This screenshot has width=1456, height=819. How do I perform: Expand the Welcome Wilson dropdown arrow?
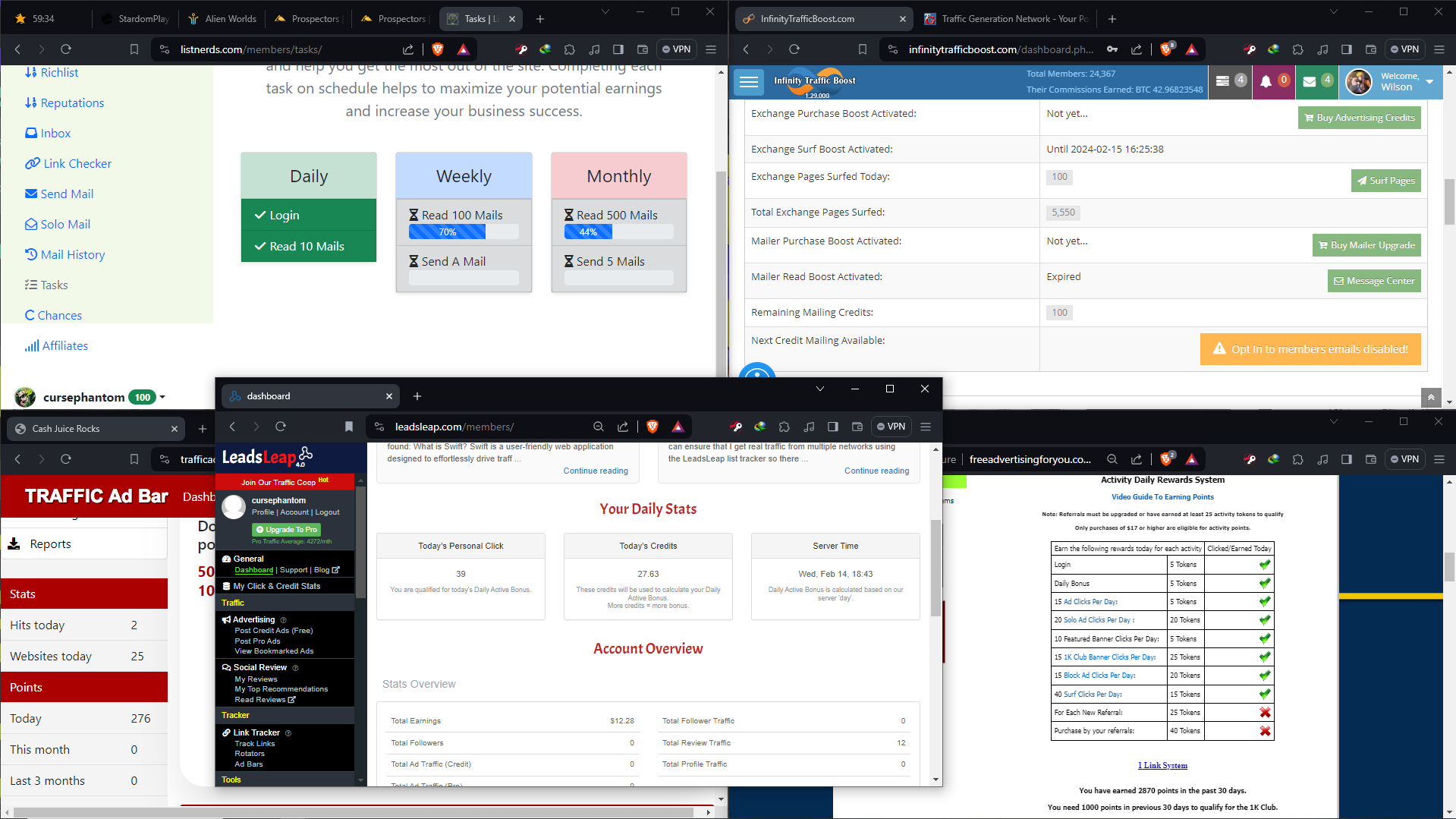(1429, 81)
